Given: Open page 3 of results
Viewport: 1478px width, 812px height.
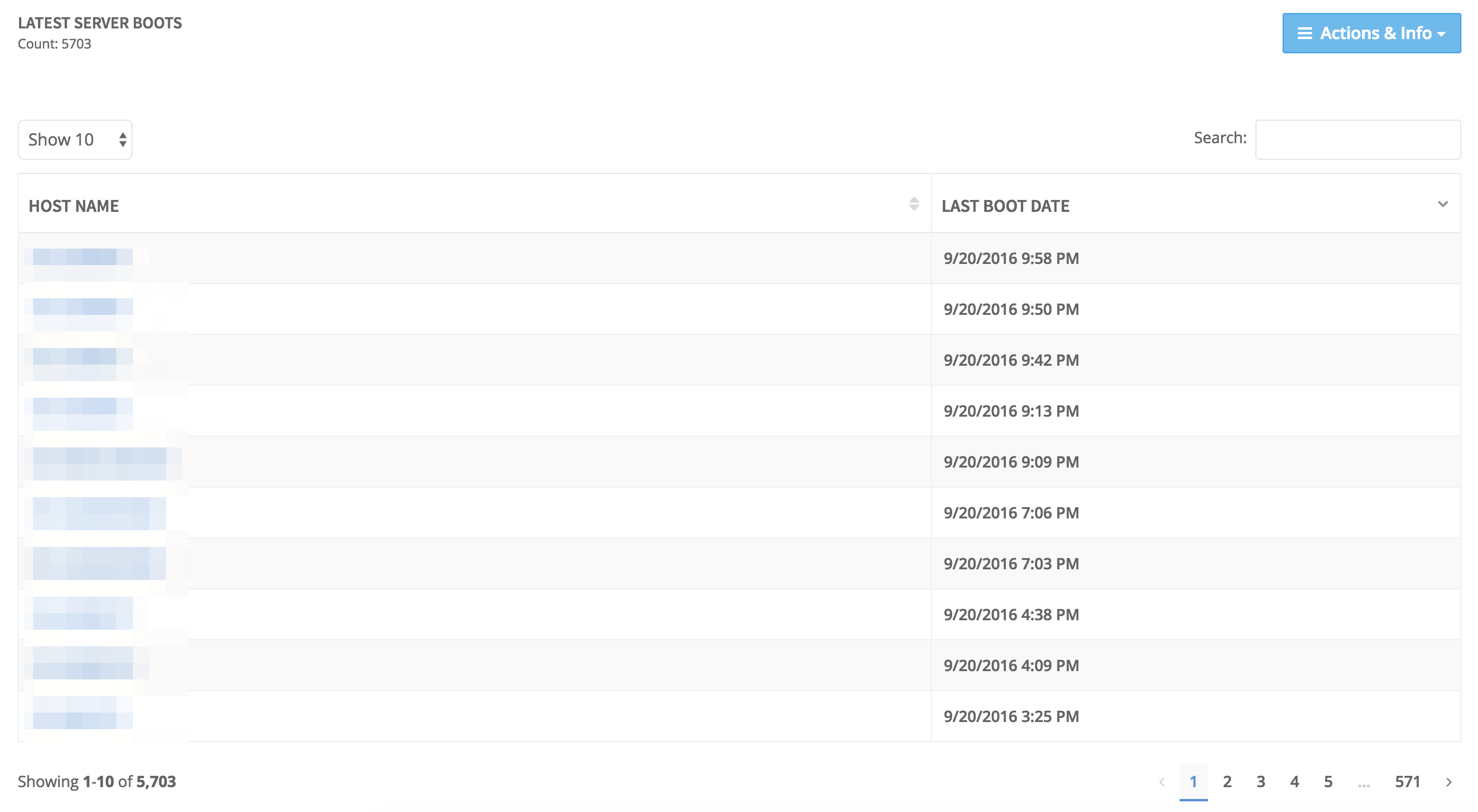Looking at the screenshot, I should coord(1261,782).
